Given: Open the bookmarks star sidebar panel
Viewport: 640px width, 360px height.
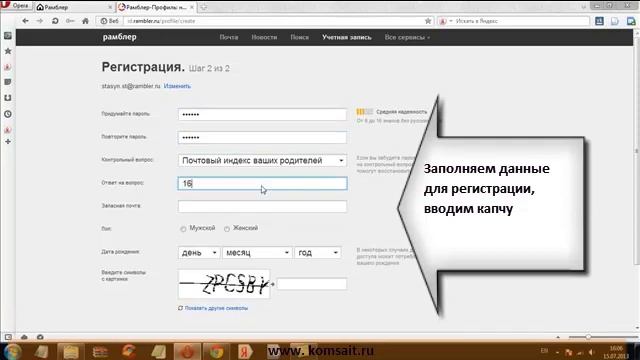Looking at the screenshot, I should click(8, 51).
